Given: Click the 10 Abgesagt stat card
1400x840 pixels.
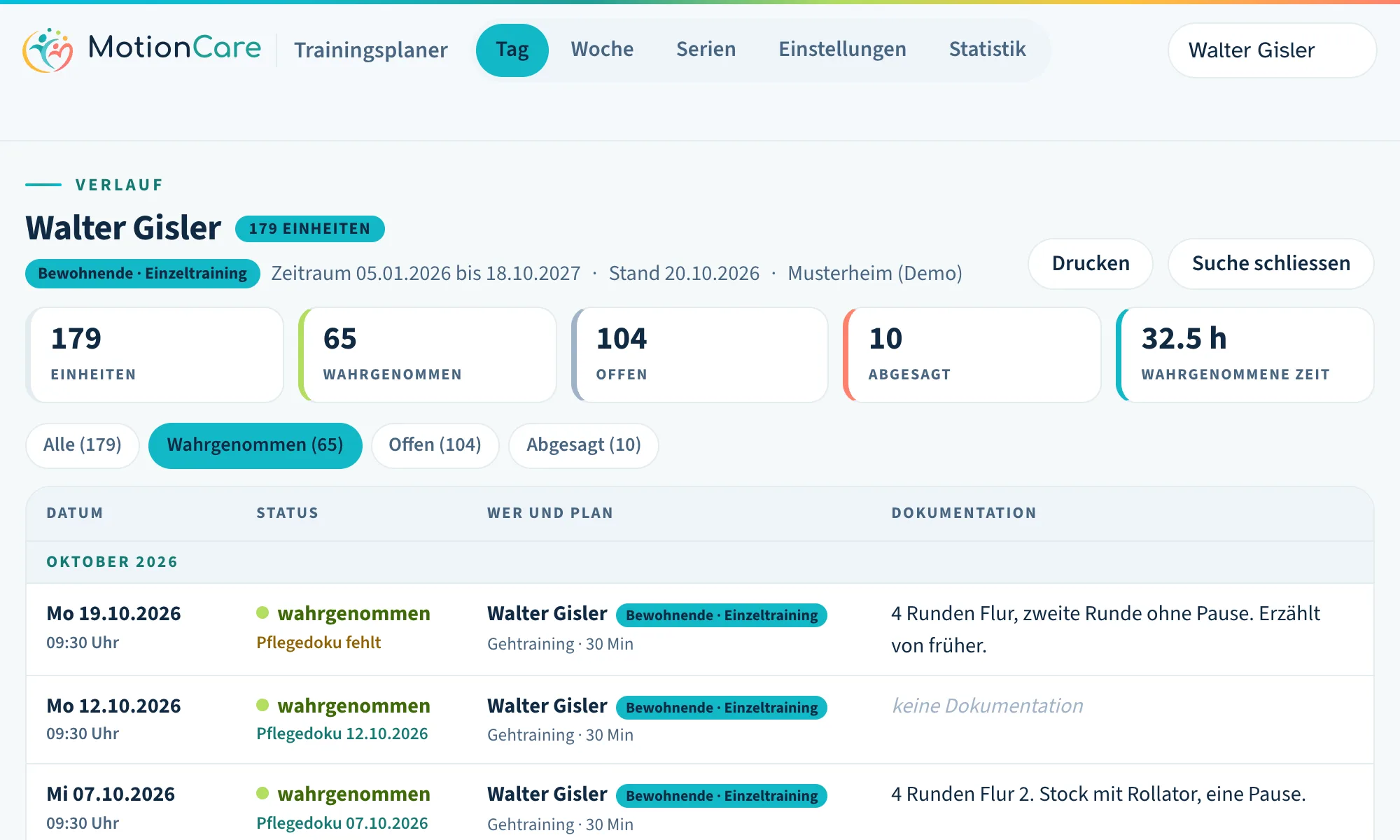Looking at the screenshot, I should coord(972,355).
